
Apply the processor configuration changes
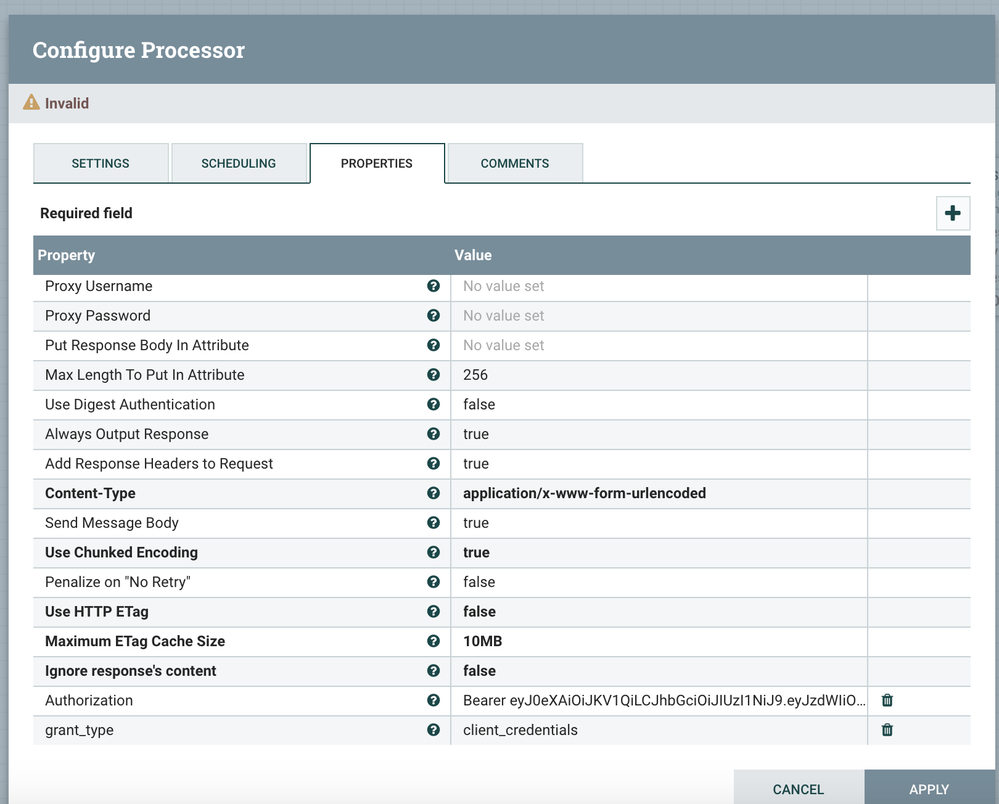[x=929, y=789]
